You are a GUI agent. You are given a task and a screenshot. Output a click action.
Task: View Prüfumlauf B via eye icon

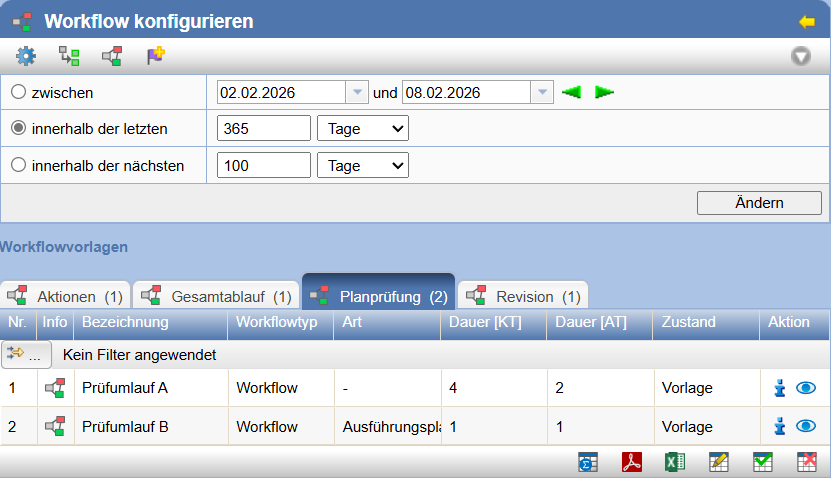(x=806, y=426)
